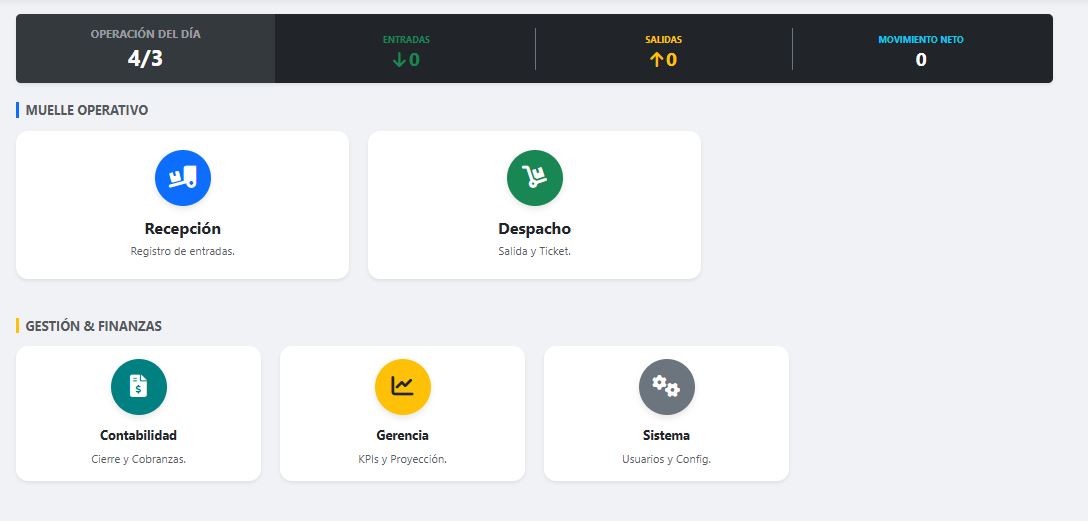Open the gray Sistema gears icon
The height and width of the screenshot is (521, 1088).
point(667,387)
